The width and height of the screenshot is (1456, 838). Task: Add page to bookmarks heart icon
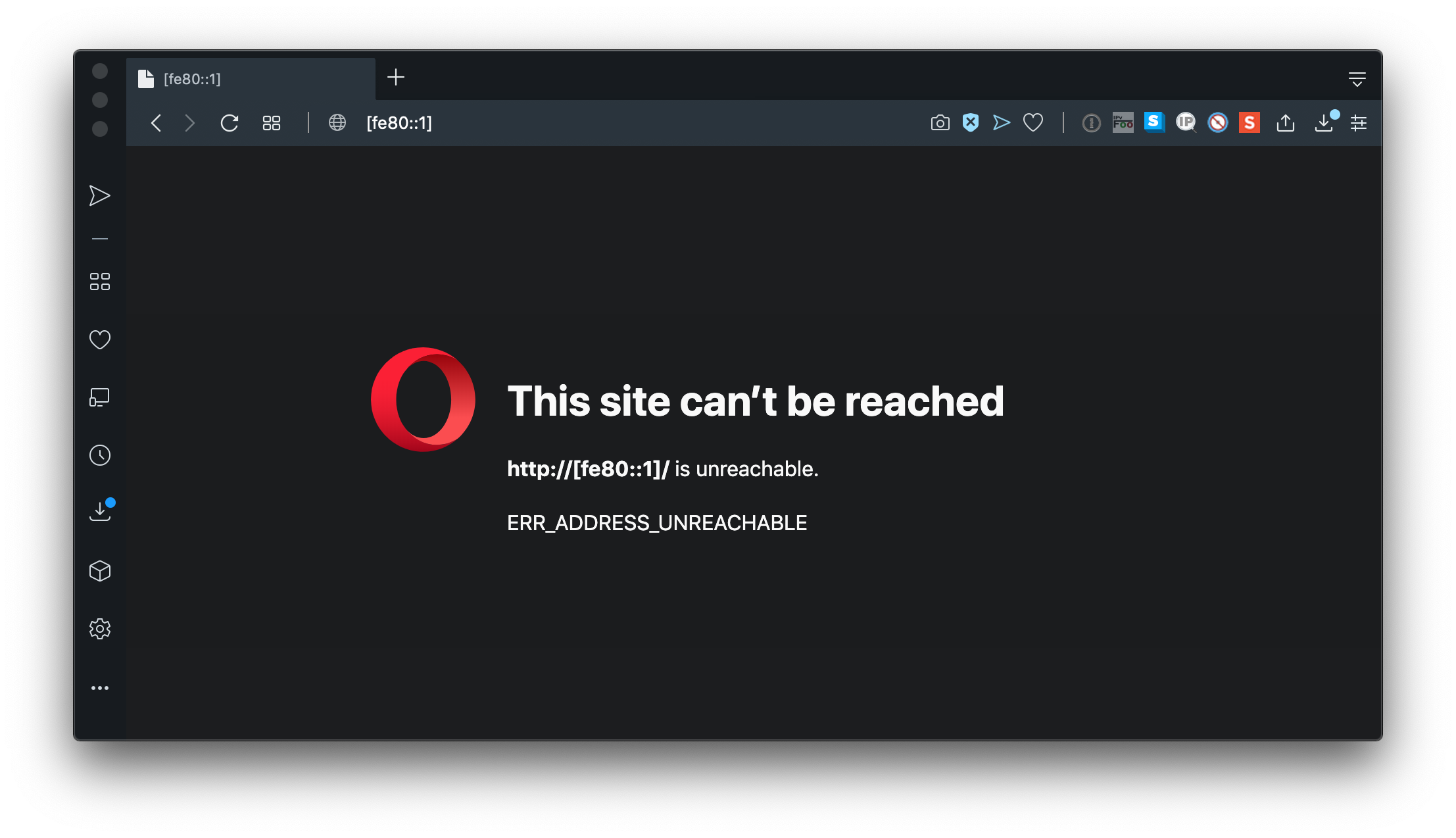click(x=1033, y=123)
